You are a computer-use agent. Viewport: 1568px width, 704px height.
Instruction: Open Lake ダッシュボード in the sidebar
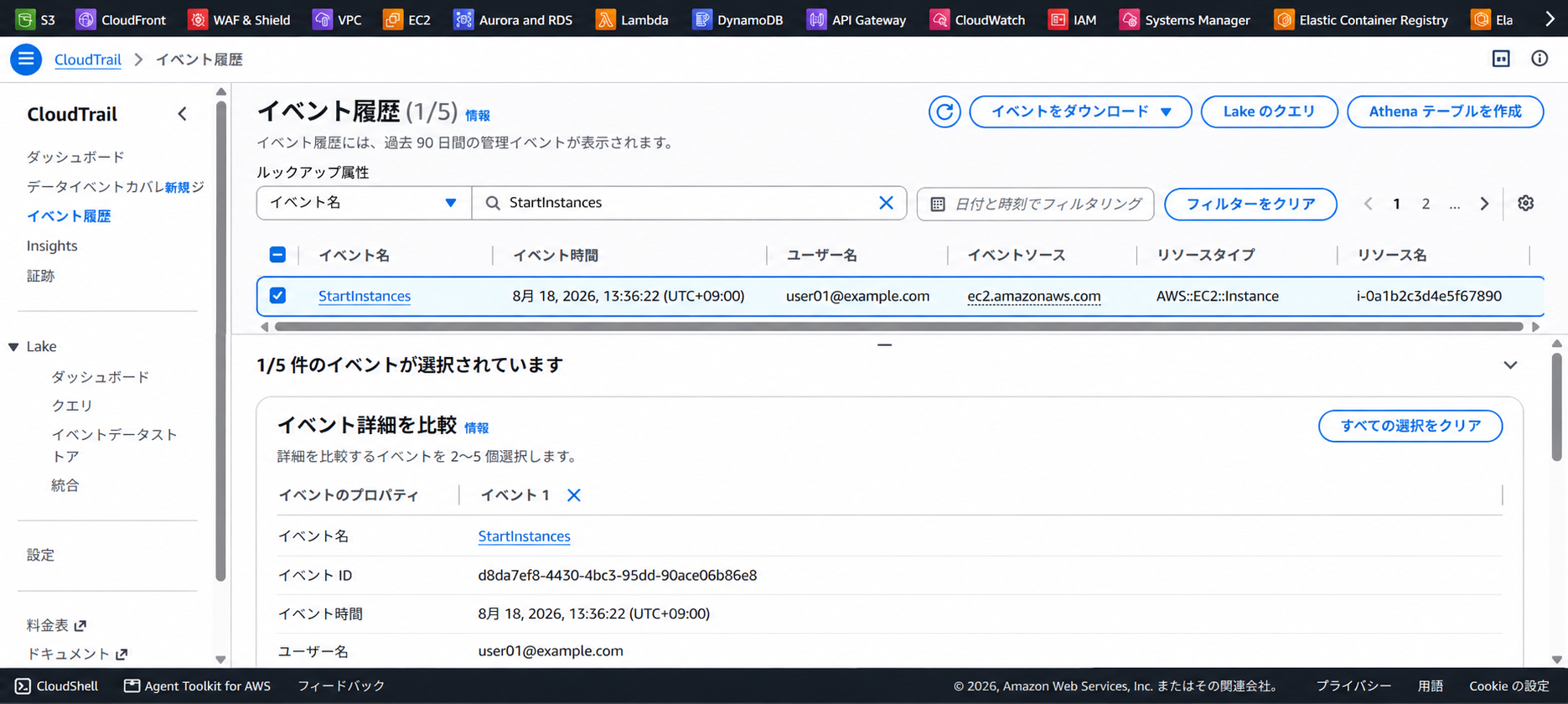tap(101, 377)
